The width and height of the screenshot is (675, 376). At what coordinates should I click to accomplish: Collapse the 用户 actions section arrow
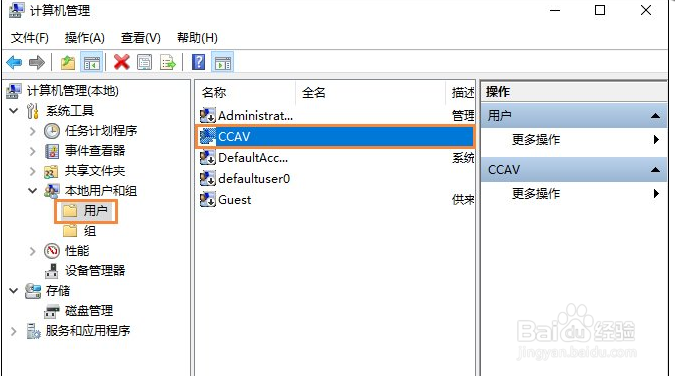pos(655,115)
